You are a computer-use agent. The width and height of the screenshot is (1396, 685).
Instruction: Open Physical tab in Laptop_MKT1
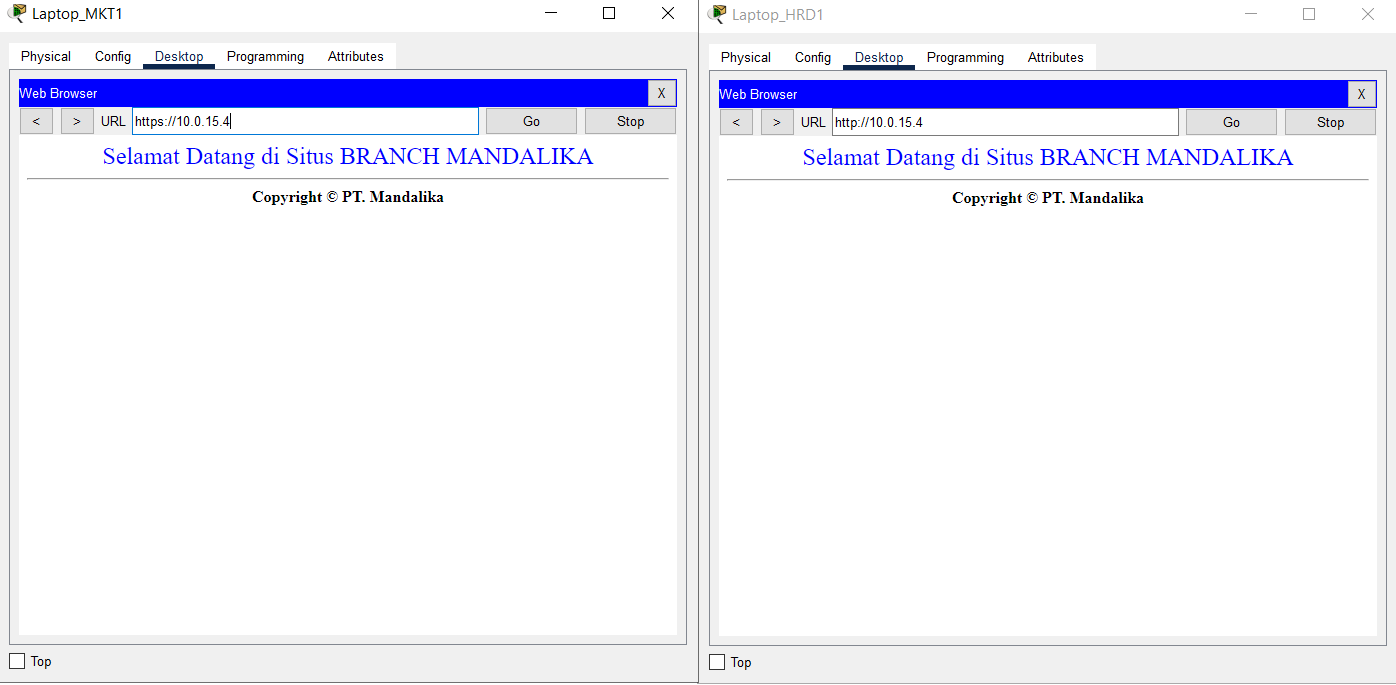46,57
